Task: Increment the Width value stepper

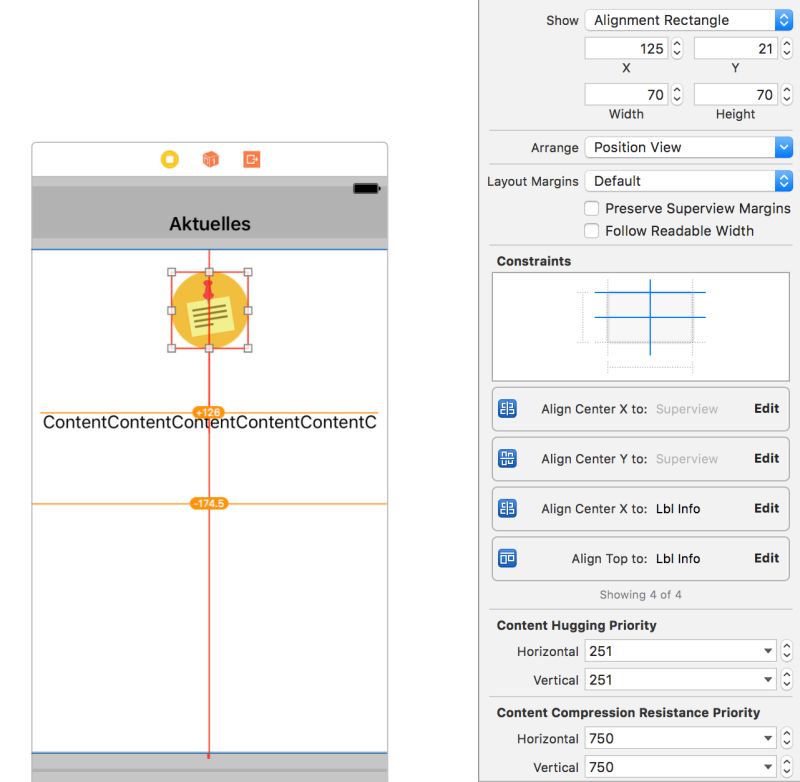Action: pyautogui.click(x=676, y=90)
